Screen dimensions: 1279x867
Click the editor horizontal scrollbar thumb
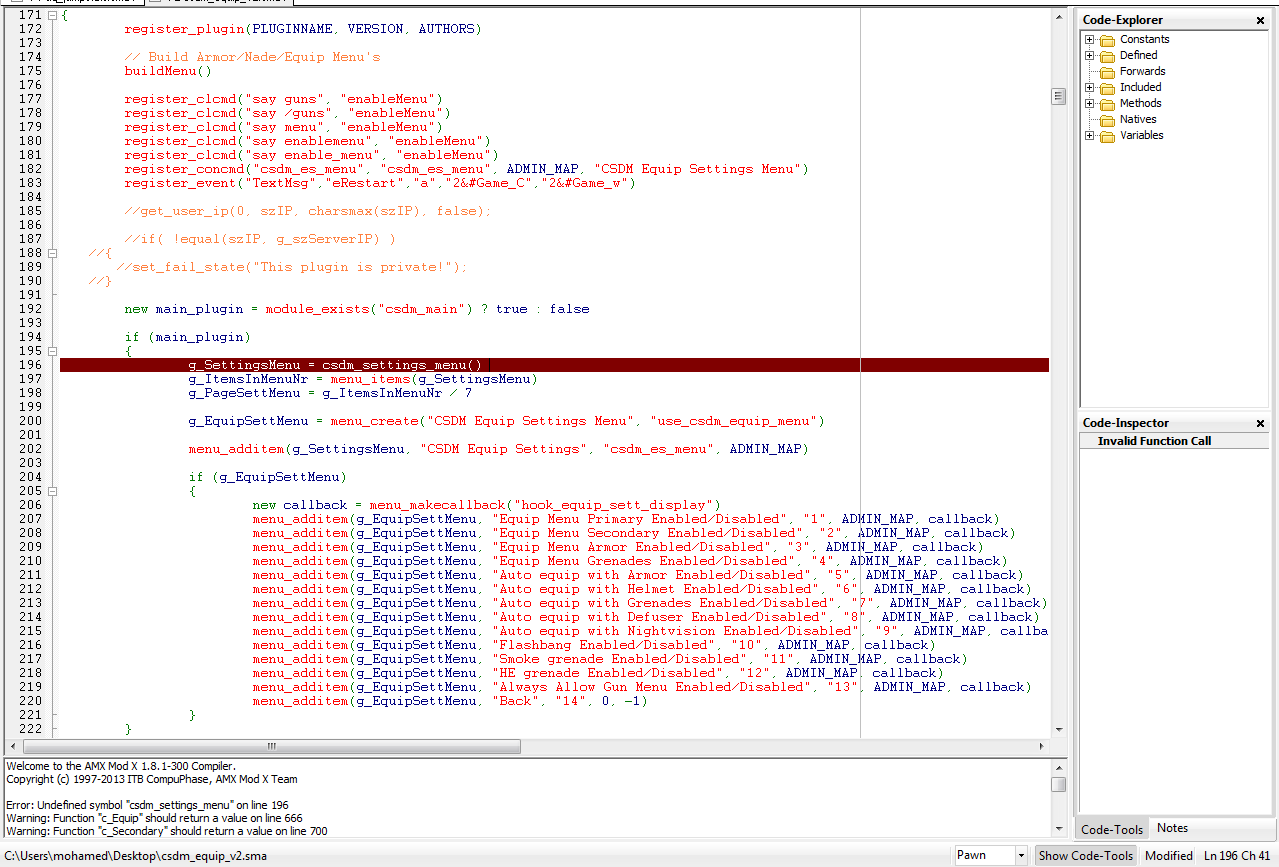click(272, 747)
